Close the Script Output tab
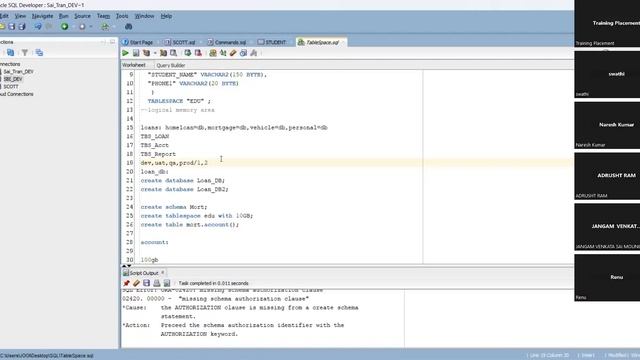This screenshot has width=640, height=360. coord(162,272)
